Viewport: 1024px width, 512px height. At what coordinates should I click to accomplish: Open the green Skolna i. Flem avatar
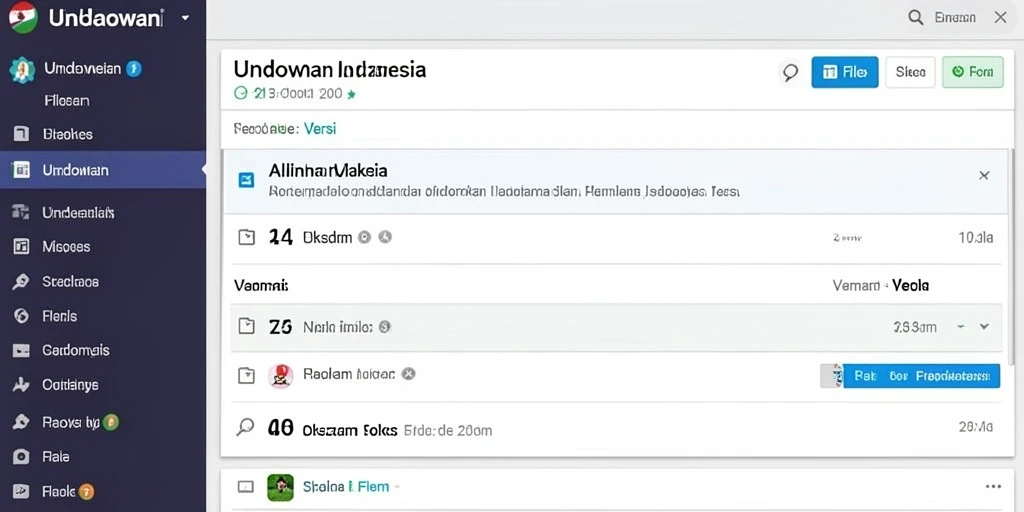(x=280, y=487)
